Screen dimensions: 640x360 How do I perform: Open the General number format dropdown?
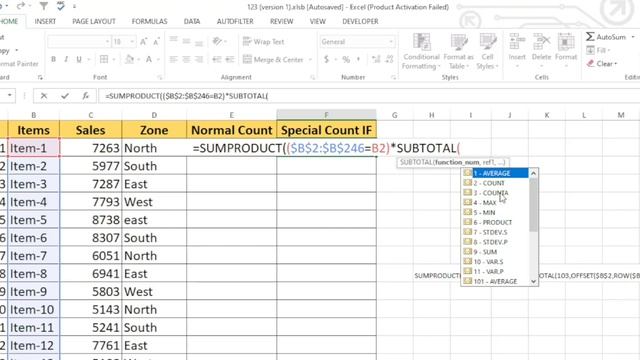pyautogui.click(x=391, y=42)
